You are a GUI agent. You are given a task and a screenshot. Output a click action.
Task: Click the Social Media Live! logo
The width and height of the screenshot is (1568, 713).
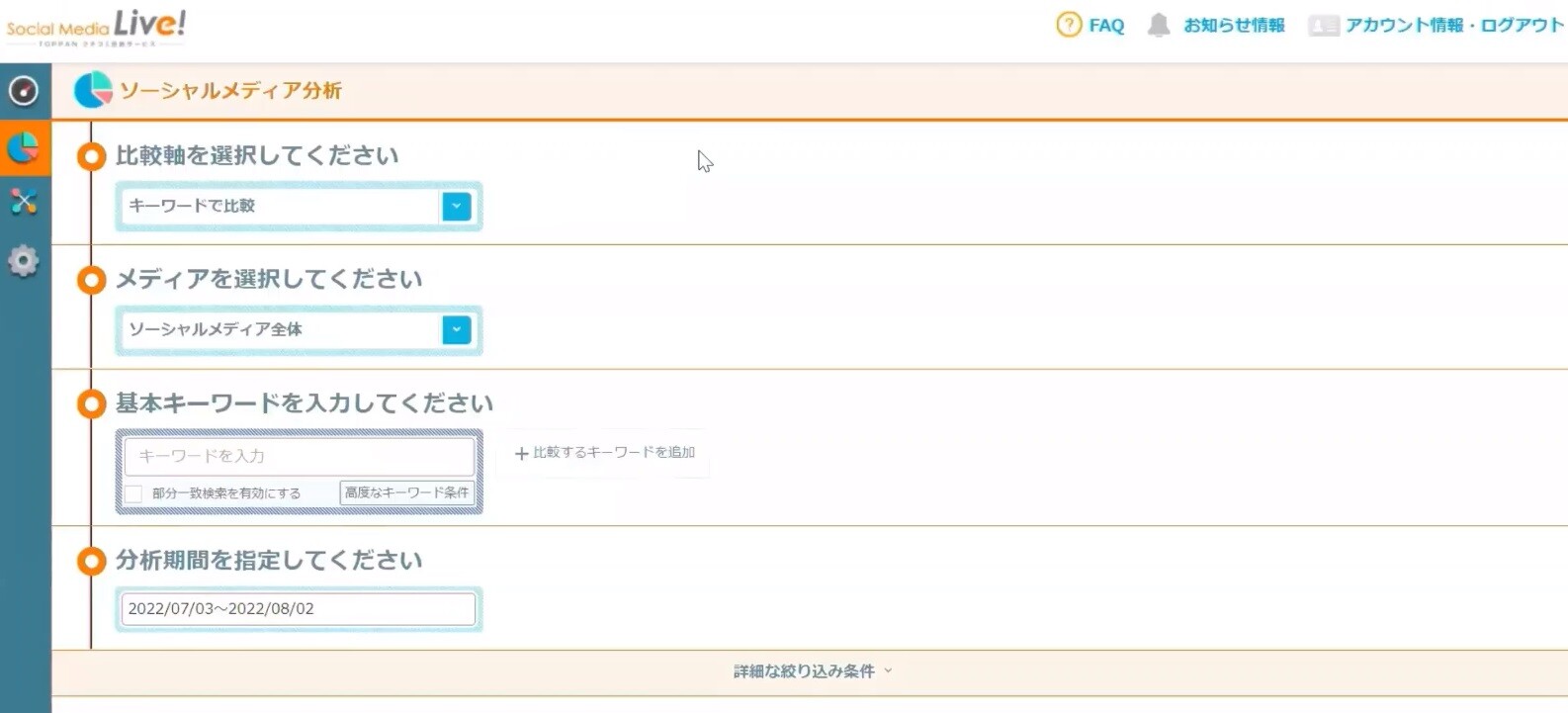coord(96,27)
